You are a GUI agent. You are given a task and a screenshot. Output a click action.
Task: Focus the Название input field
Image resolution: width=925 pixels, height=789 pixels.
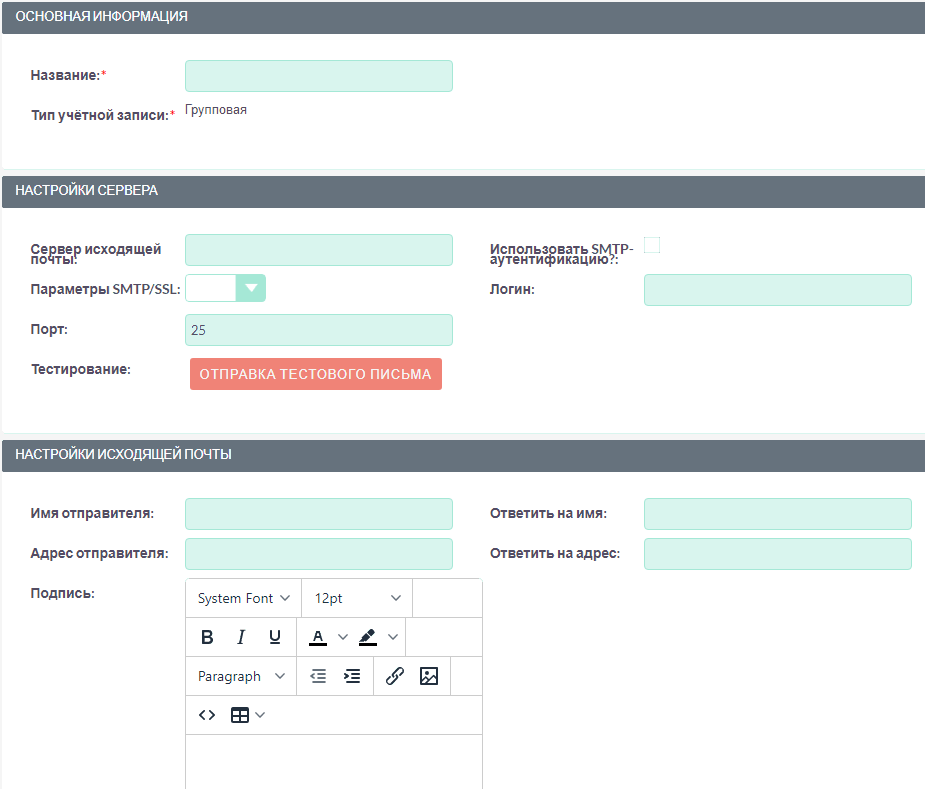point(319,76)
